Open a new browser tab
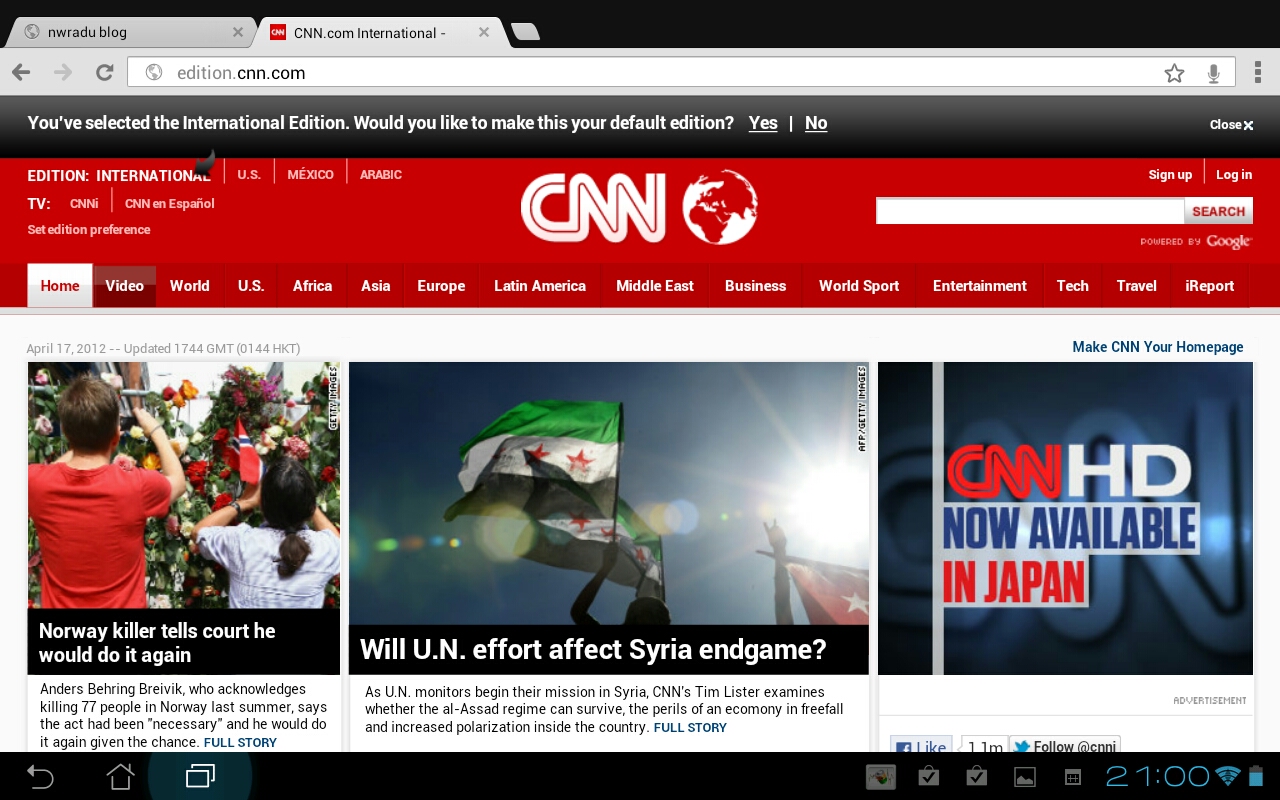The width and height of the screenshot is (1280, 800). [x=525, y=32]
